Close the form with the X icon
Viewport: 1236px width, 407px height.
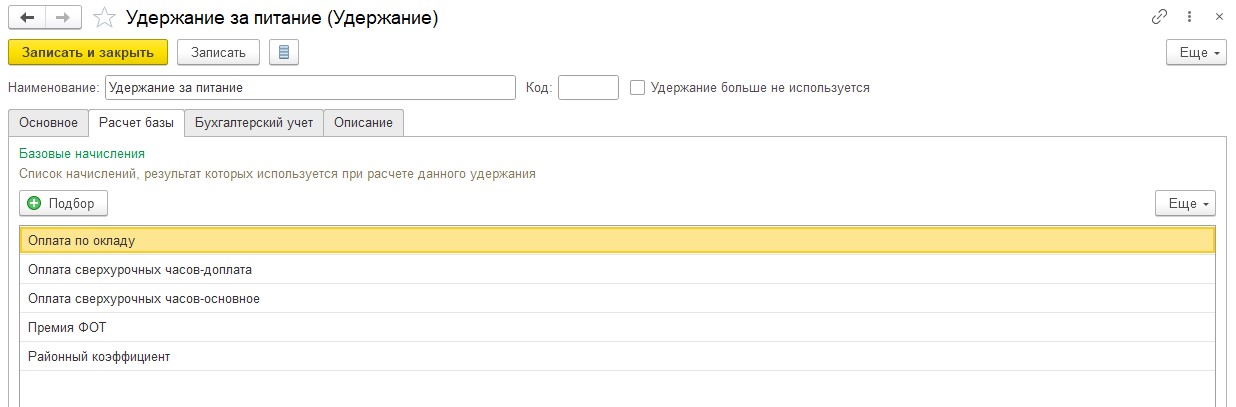(x=1219, y=17)
